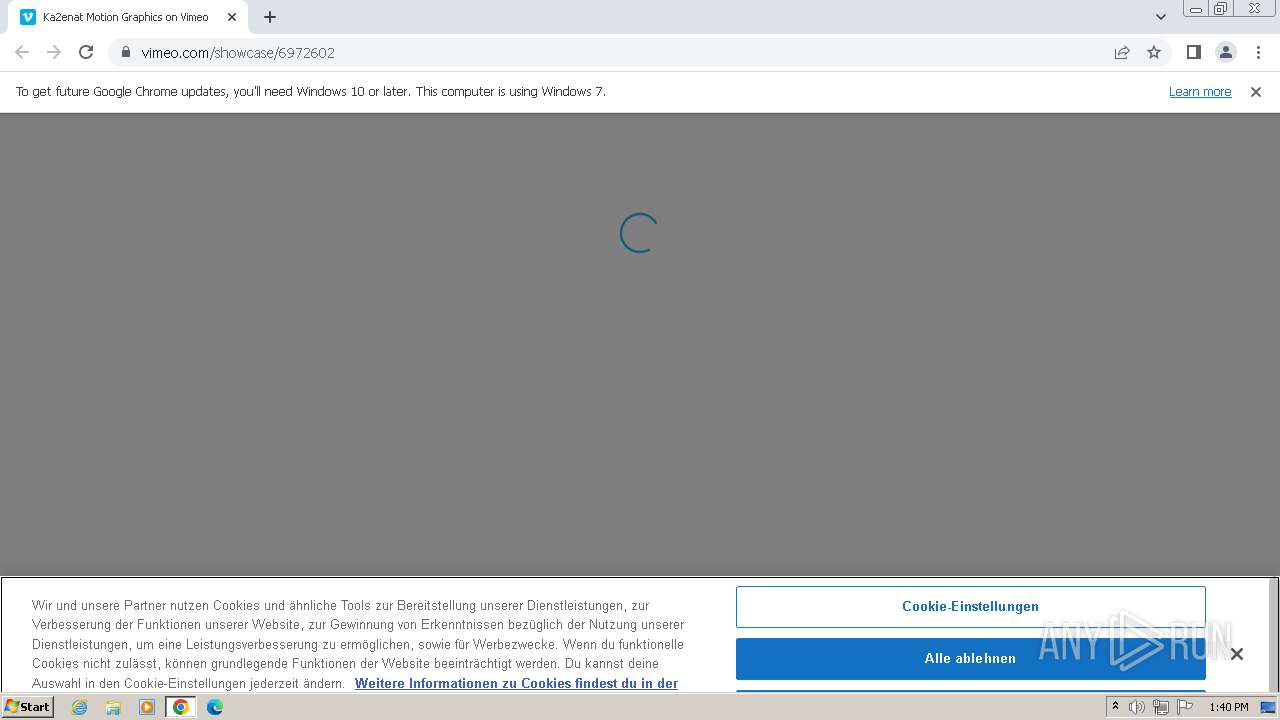Bookmark this page with the star
This screenshot has height=720, width=1280.
pos(1154,52)
